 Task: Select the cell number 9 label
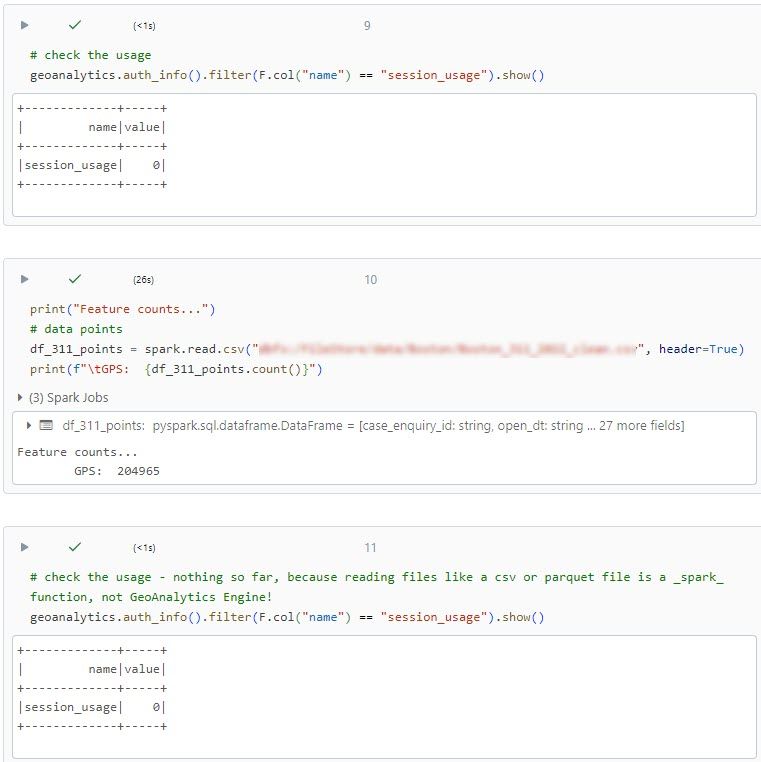pos(367,25)
